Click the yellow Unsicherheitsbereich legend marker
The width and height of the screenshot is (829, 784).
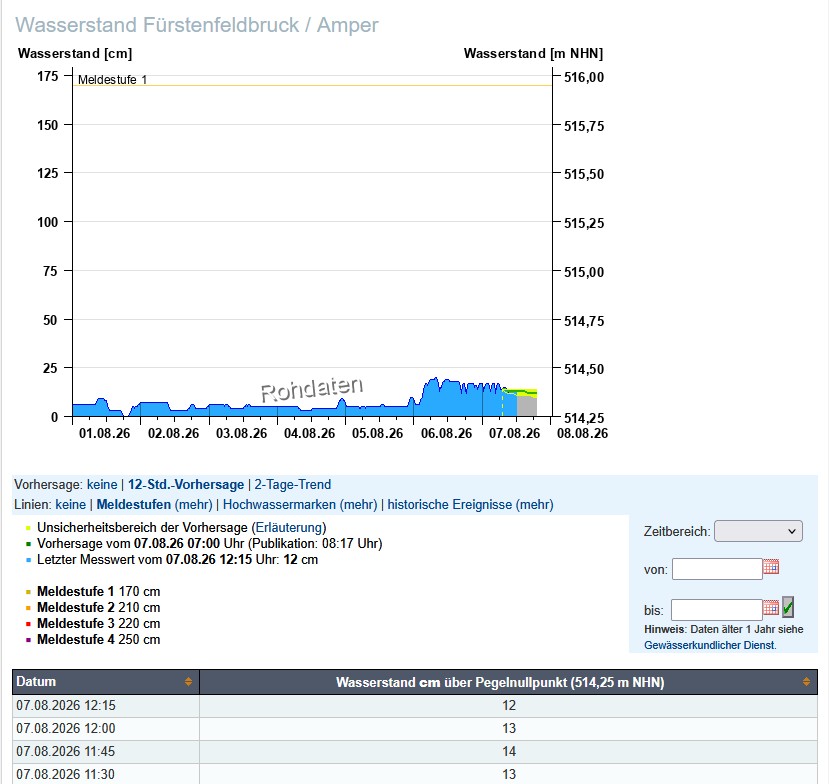[x=29, y=528]
